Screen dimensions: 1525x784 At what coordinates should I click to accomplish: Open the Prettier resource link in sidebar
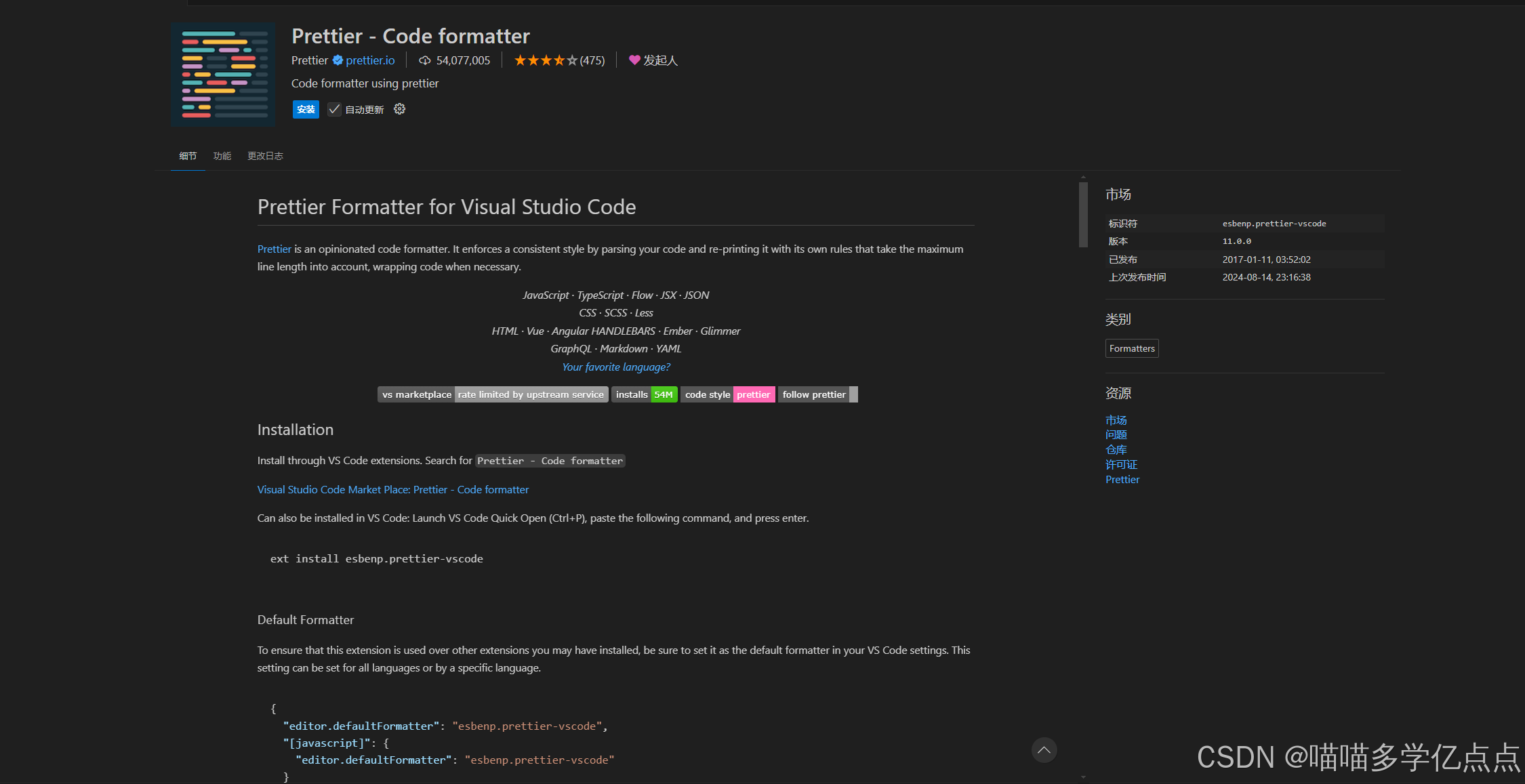click(x=1122, y=480)
